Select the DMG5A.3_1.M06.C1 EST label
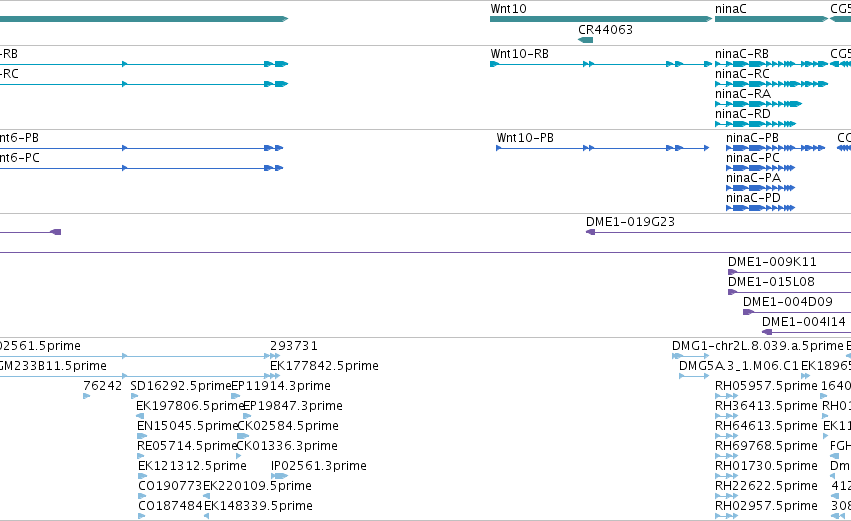This screenshot has height=521, width=851. point(739,366)
